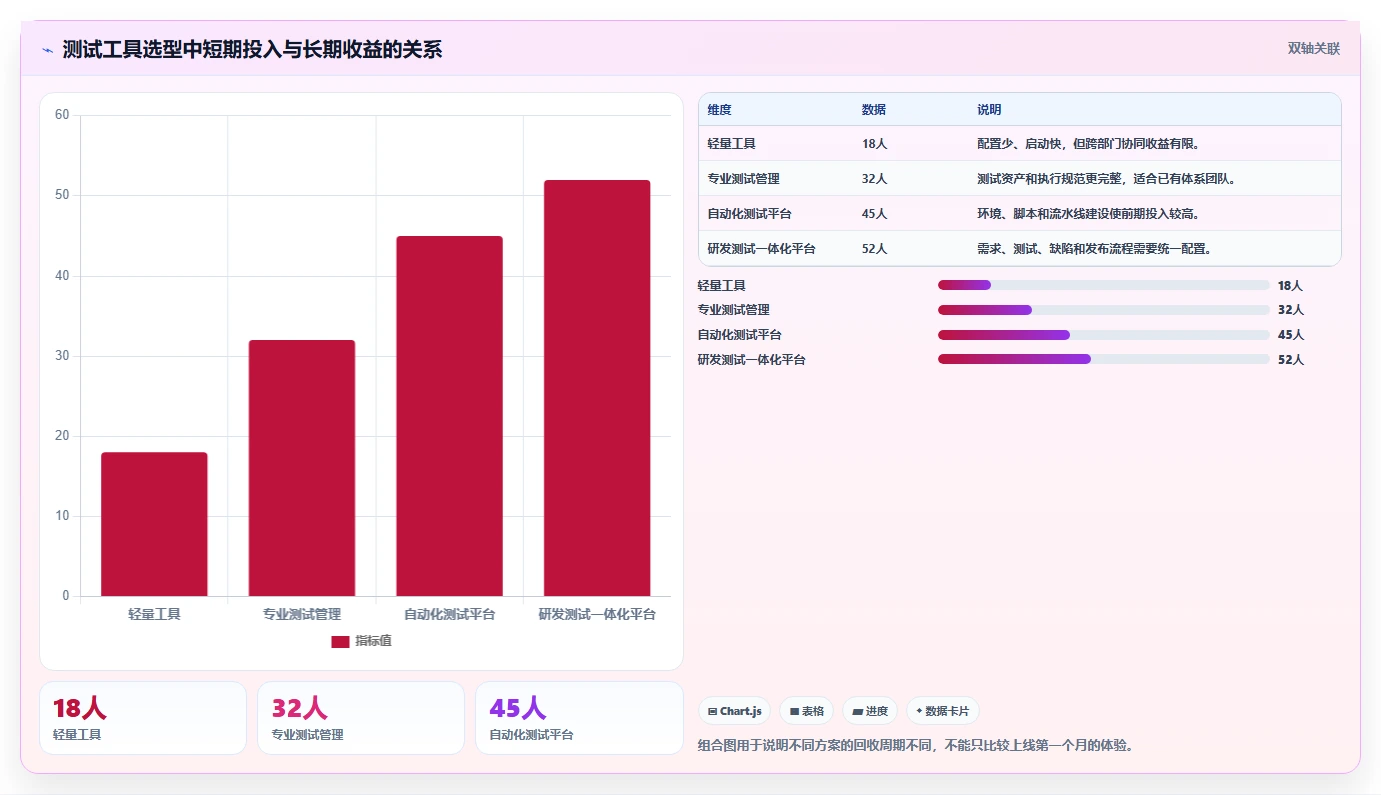1381x795 pixels.
Task: Click the 轻量工具 bar in chart
Action: (x=154, y=524)
